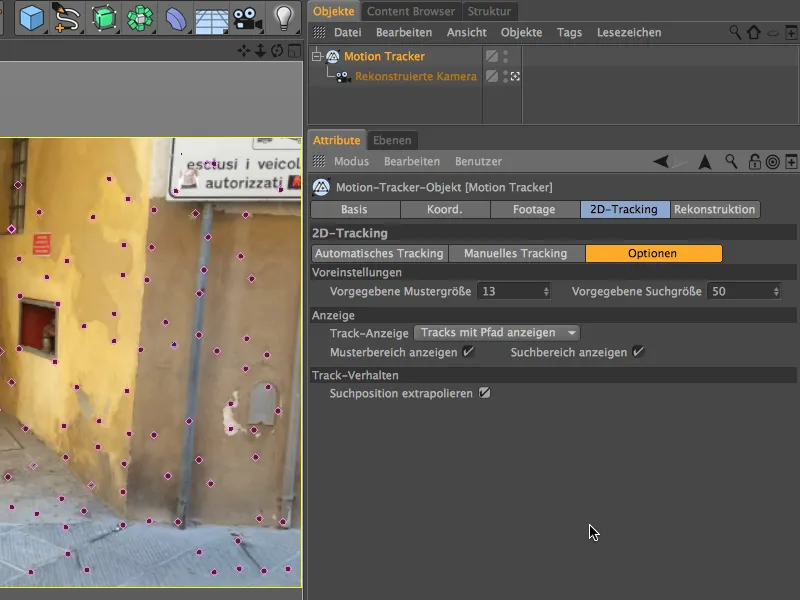800x600 pixels.
Task: Click Motion Tracker object icon in tree
Action: (333, 56)
